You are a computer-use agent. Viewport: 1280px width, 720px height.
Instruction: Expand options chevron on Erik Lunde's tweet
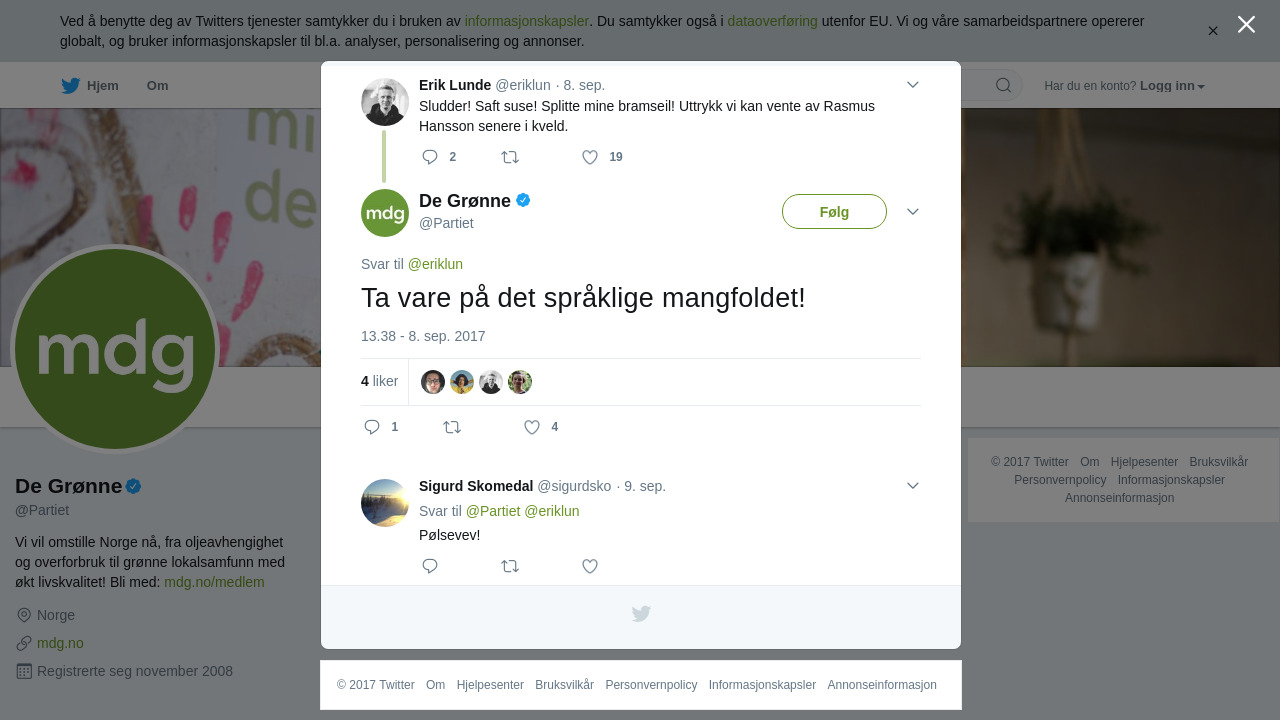tap(913, 85)
